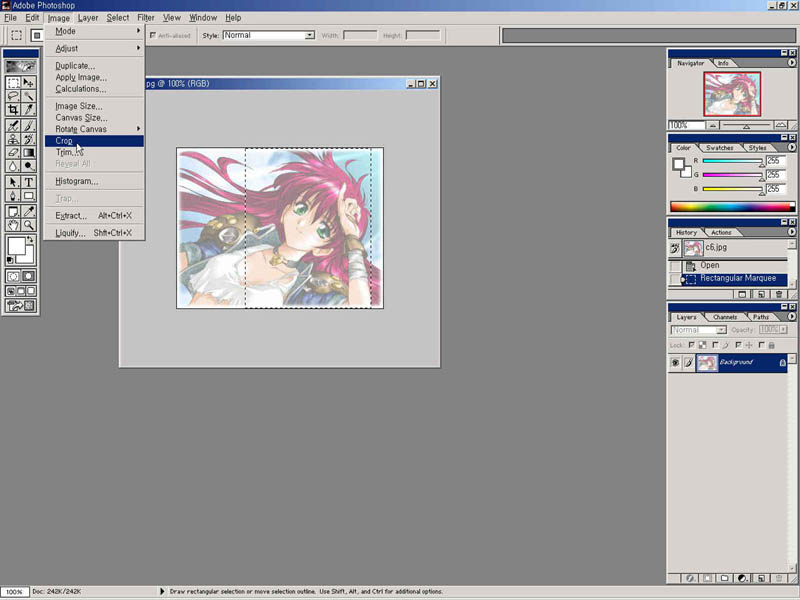Image resolution: width=800 pixels, height=600 pixels.
Task: Select the Lasso tool
Action: click(13, 96)
